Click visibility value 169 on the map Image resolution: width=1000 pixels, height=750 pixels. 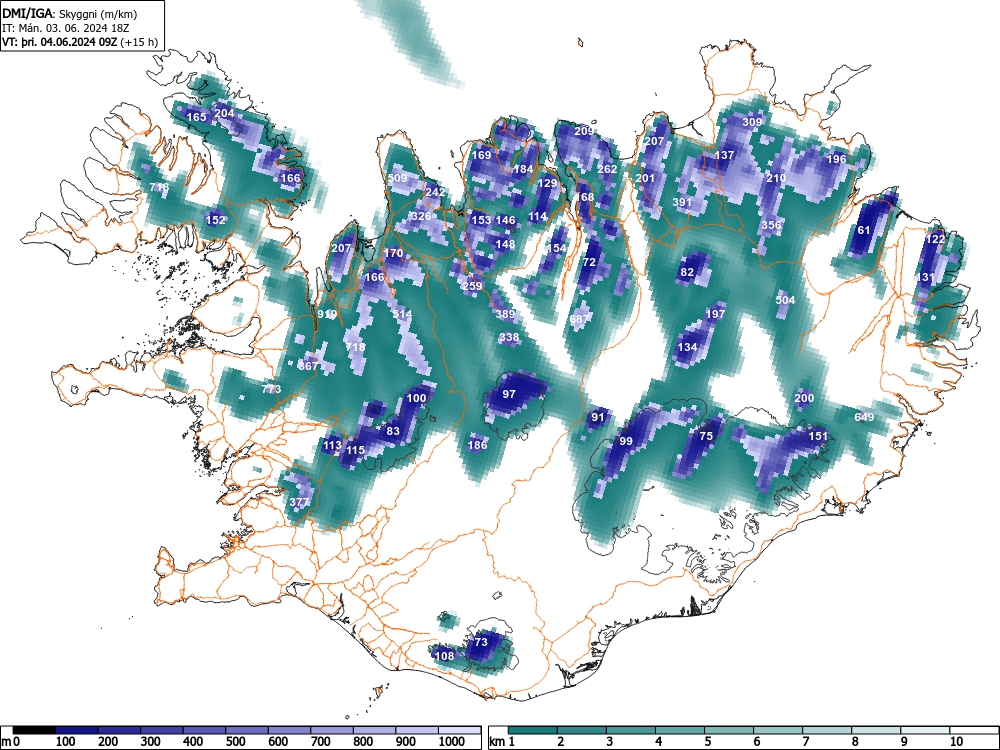click(482, 155)
